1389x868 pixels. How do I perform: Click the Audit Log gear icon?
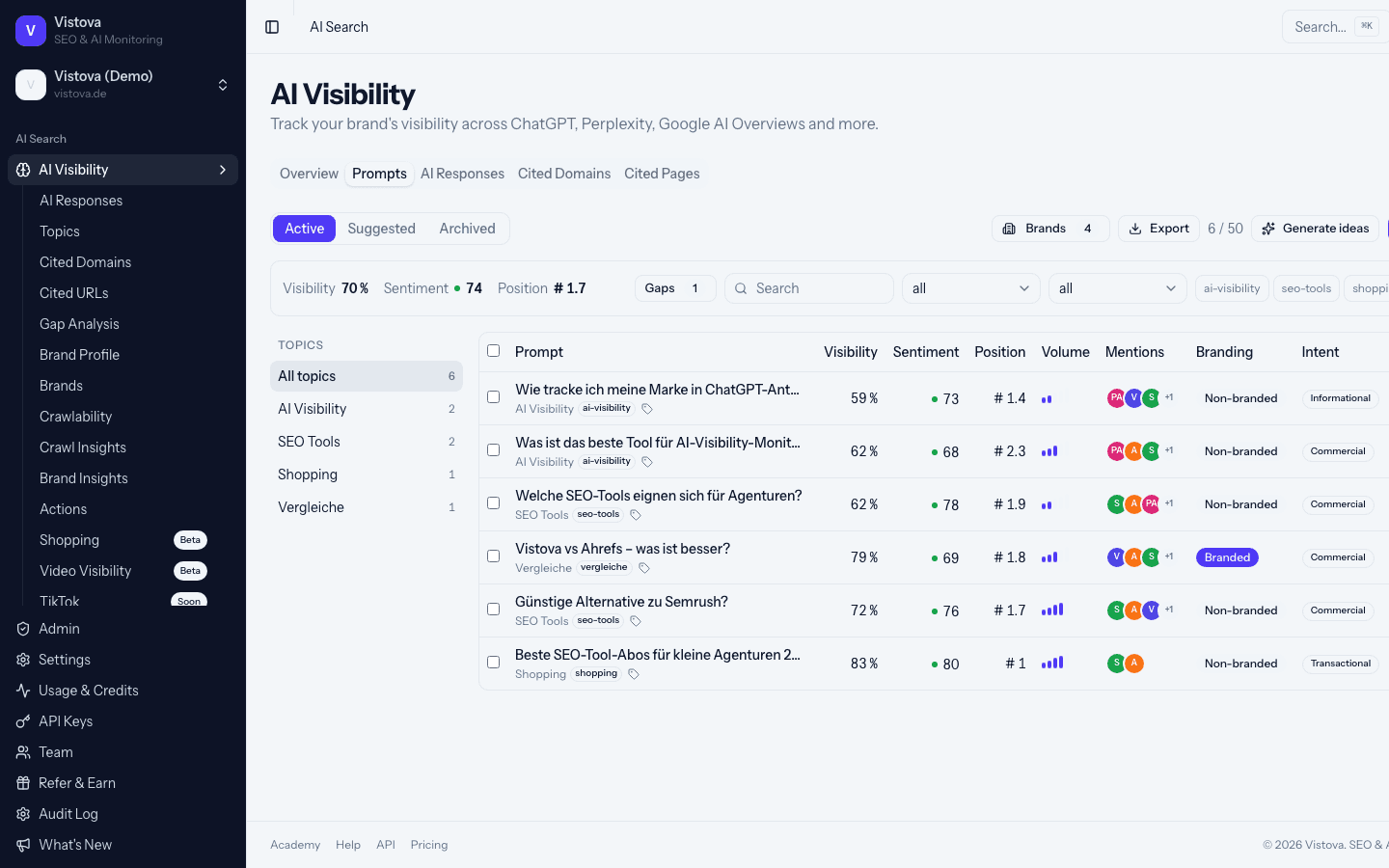(x=23, y=814)
